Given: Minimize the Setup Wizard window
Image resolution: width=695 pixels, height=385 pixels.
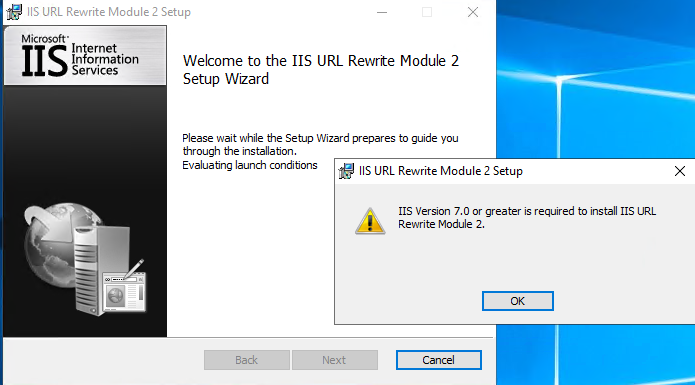Looking at the screenshot, I should 382,12.
